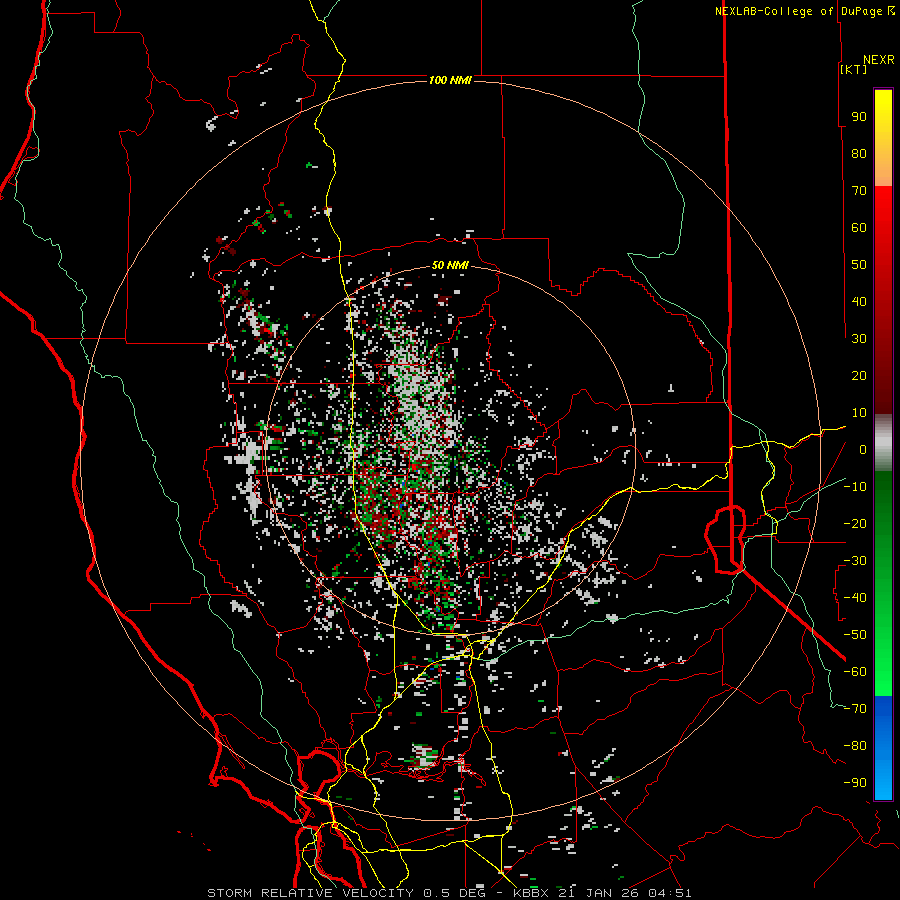
Task: Click the -20 value on velocity scale
Action: (855, 523)
